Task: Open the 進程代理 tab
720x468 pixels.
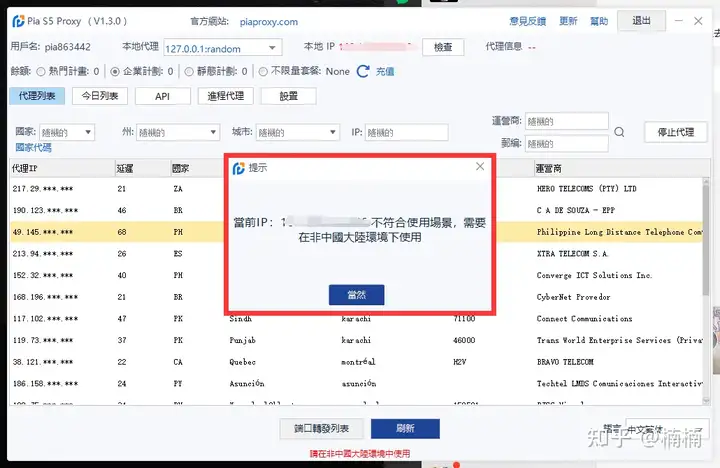Action: point(225,96)
